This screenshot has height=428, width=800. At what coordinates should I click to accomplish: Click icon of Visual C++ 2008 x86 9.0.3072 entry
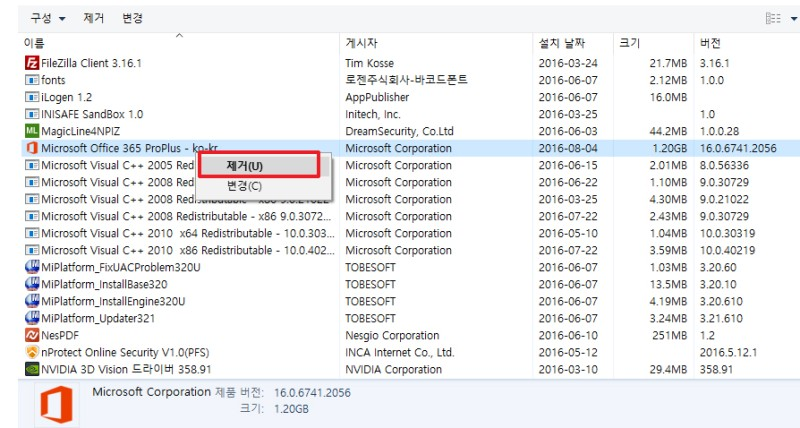pos(32,216)
